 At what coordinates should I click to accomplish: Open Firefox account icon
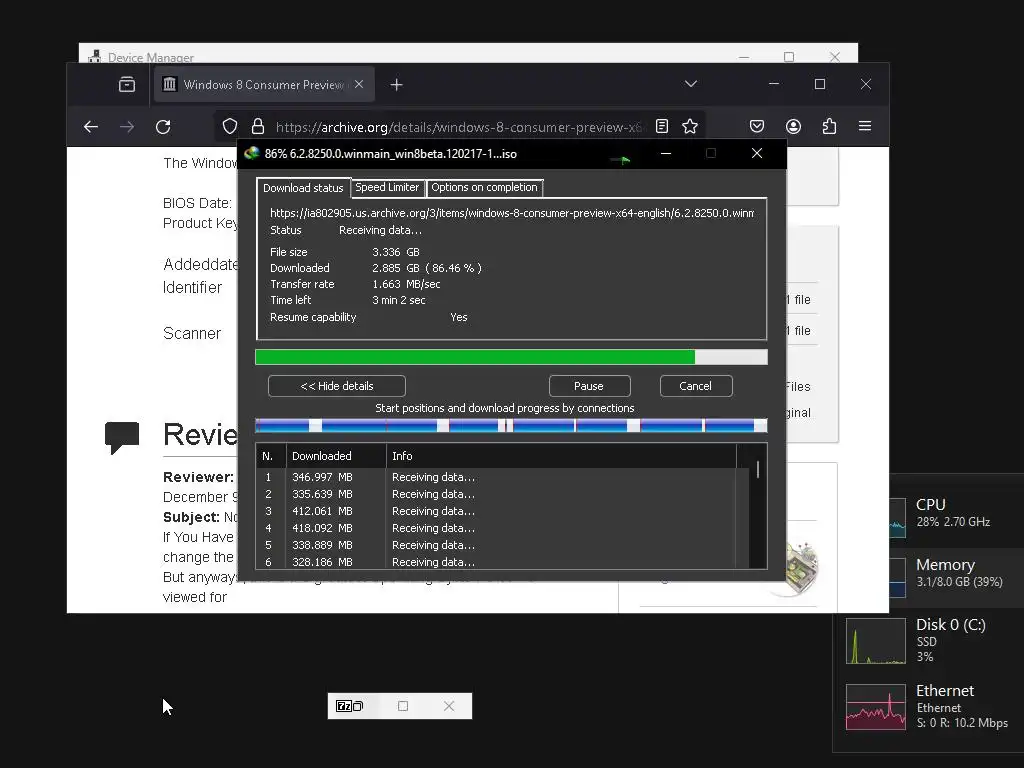click(x=793, y=126)
